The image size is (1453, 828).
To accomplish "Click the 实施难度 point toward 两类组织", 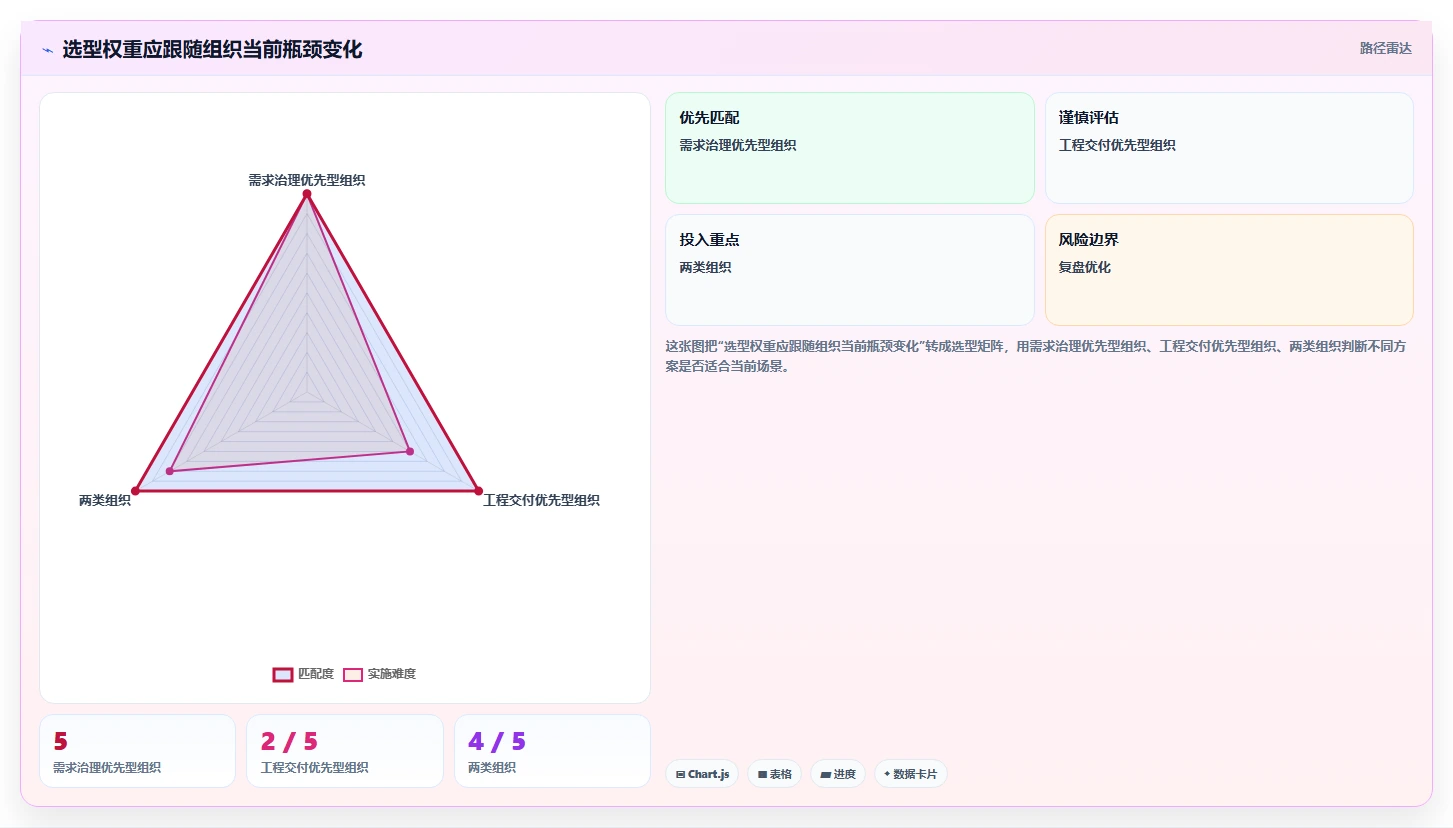I will pyautogui.click(x=170, y=471).
